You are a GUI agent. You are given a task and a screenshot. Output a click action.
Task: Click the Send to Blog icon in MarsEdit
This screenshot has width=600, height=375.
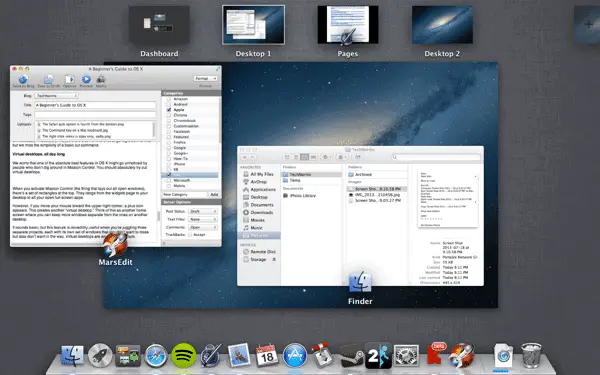pyautogui.click(x=23, y=79)
